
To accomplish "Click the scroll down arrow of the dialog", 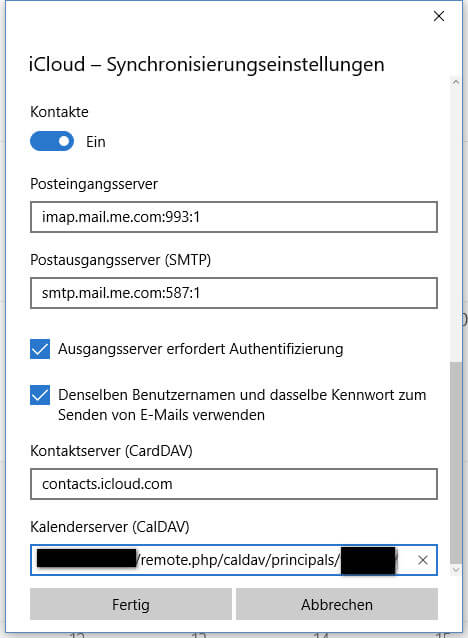I will pos(456,569).
